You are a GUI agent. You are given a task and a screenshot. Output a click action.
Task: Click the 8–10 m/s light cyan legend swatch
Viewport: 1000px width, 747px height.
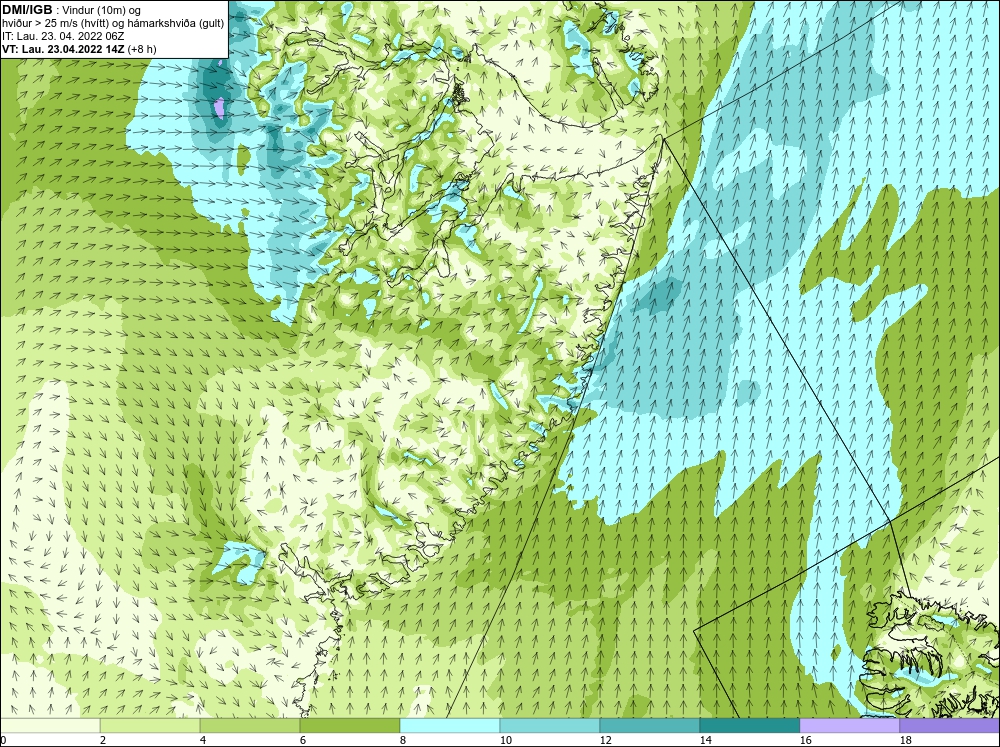[450, 726]
